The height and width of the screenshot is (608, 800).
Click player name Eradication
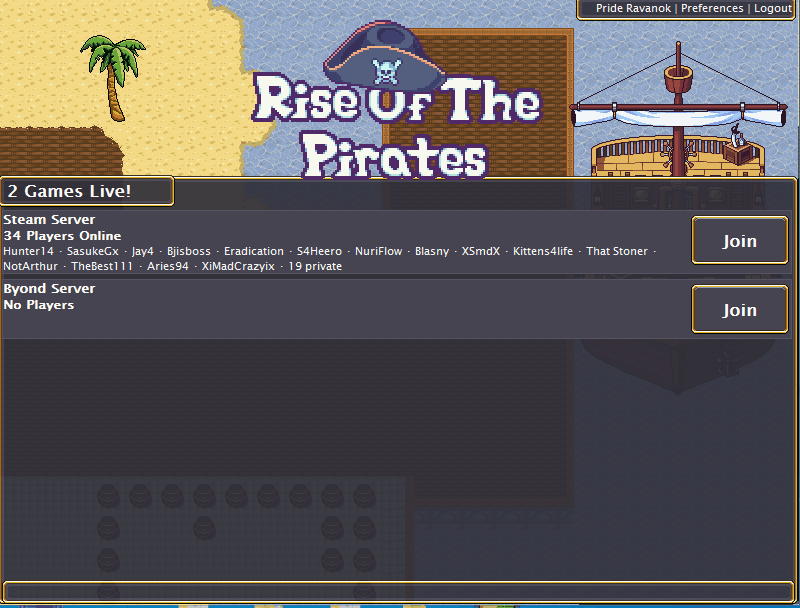[x=254, y=251]
